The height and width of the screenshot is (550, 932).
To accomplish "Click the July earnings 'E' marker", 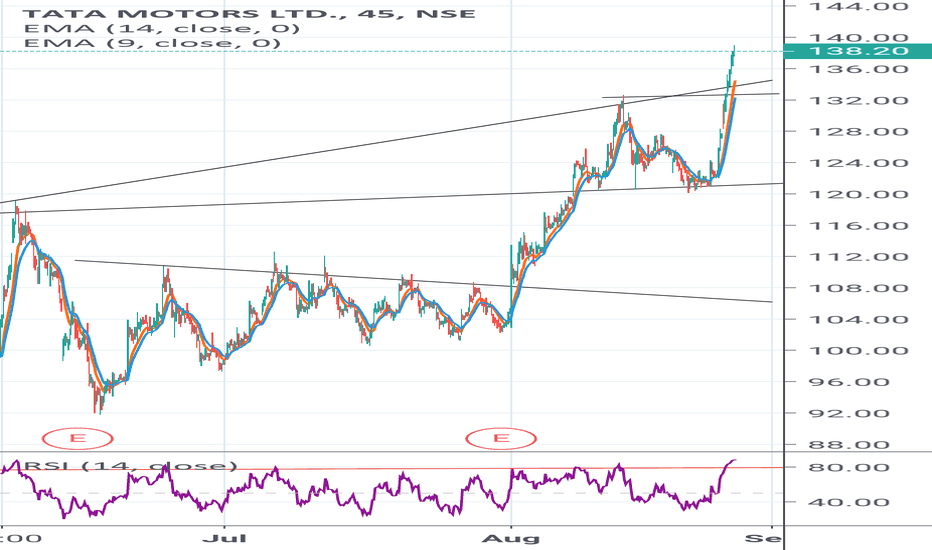I will point(77,439).
